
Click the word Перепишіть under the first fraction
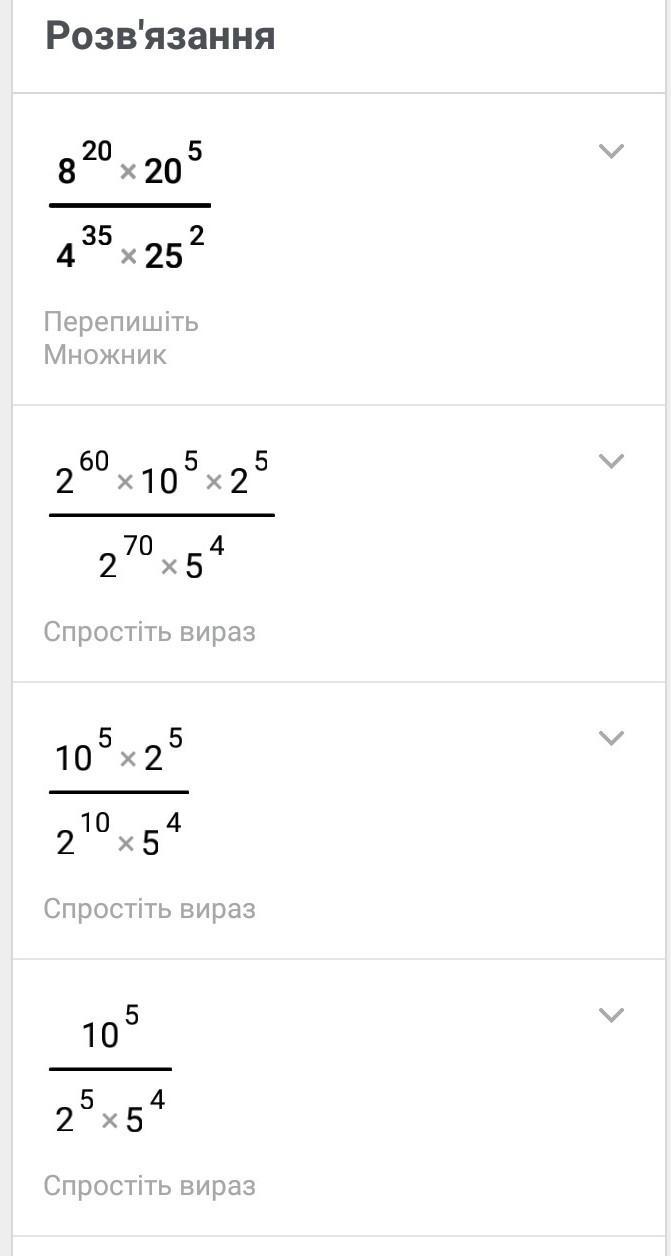pos(121,322)
